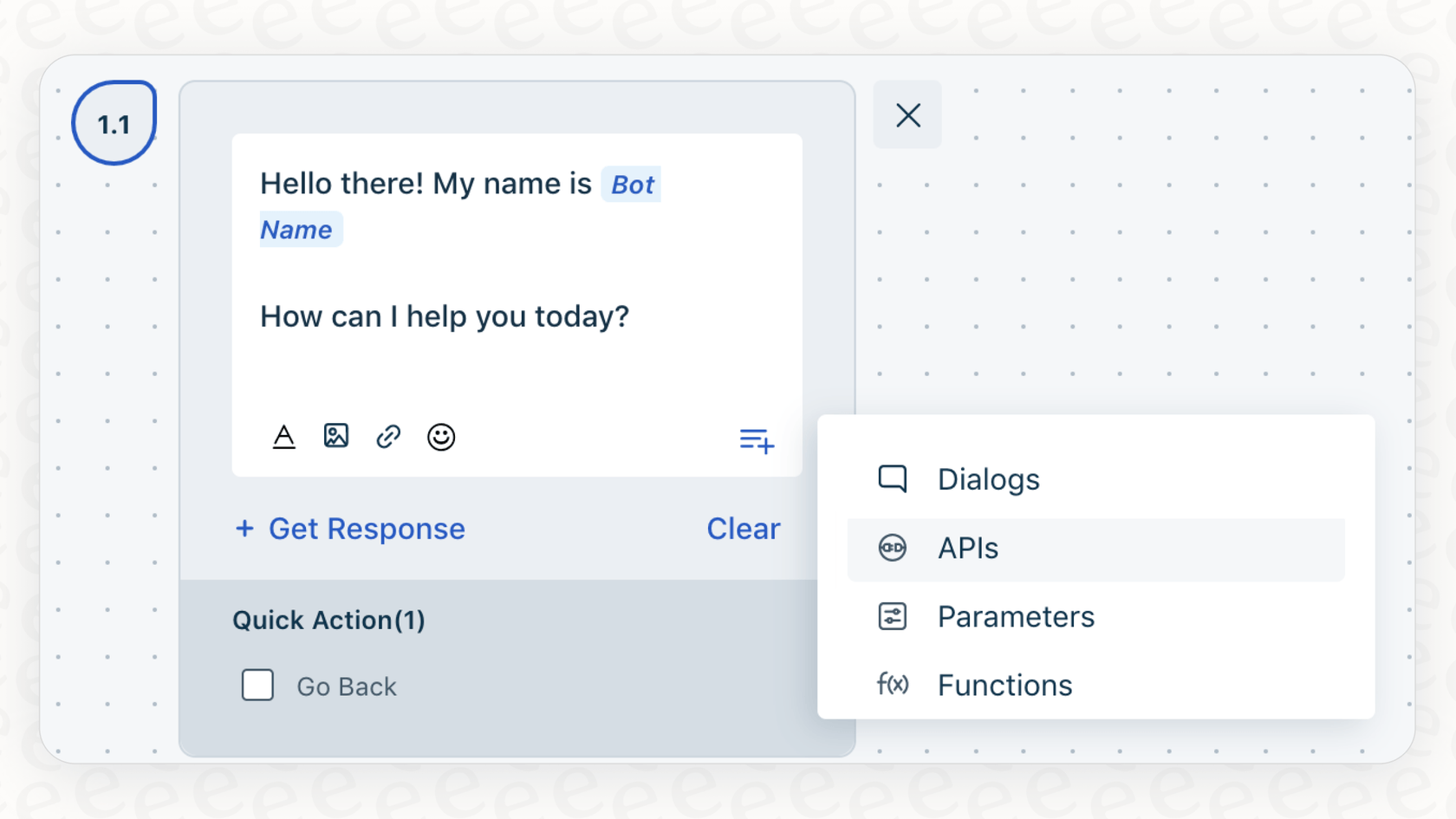Select the Functions f(x) icon
1456x819 pixels.
[x=893, y=685]
